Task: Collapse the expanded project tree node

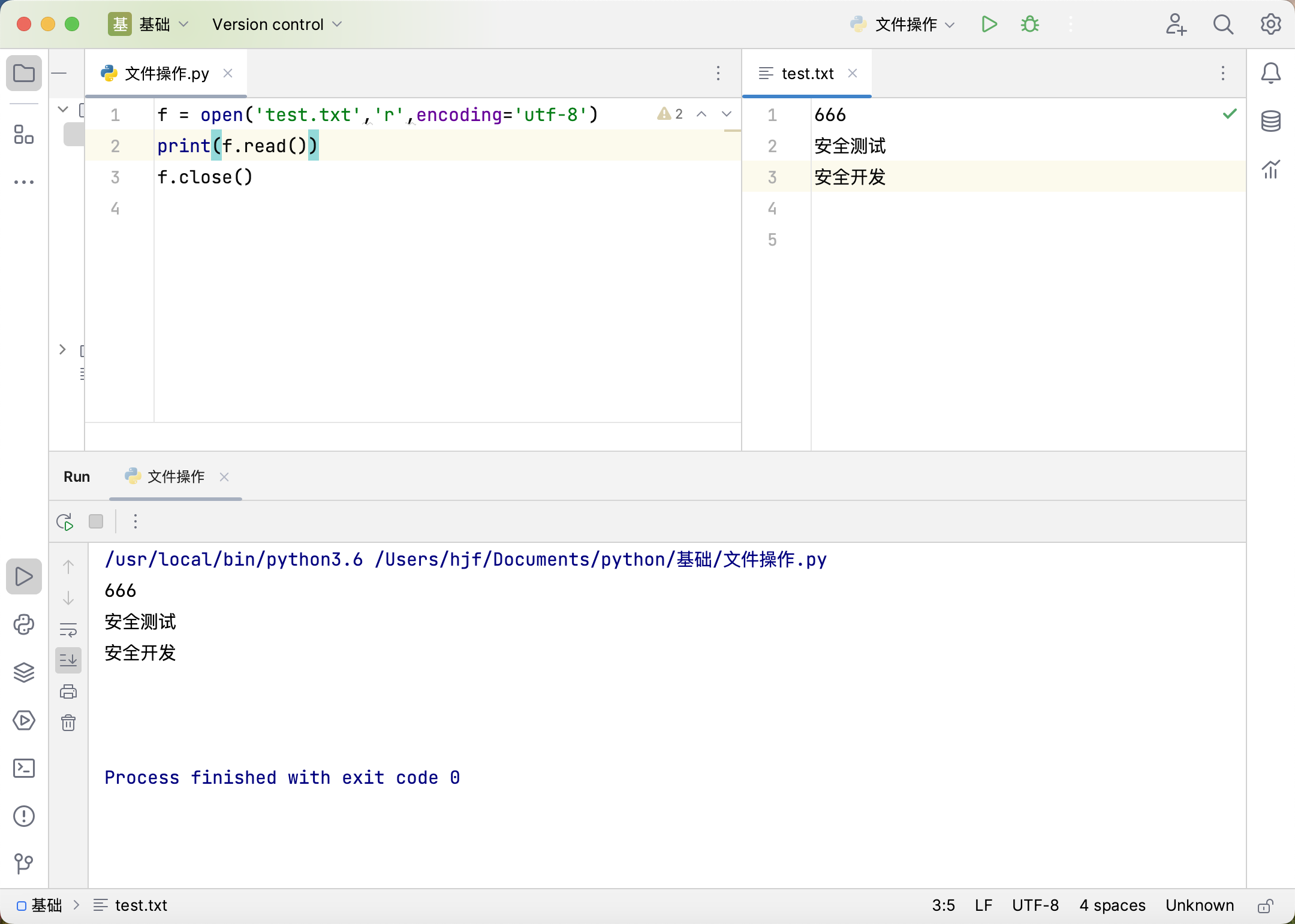Action: [x=63, y=109]
